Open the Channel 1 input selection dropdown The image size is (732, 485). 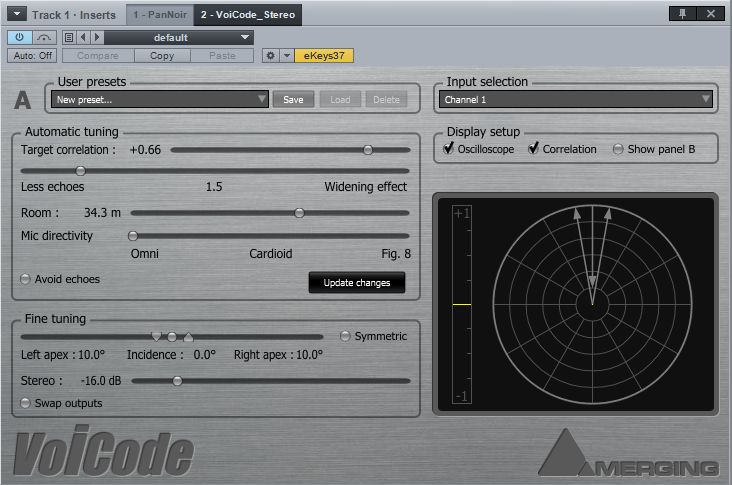tap(576, 99)
